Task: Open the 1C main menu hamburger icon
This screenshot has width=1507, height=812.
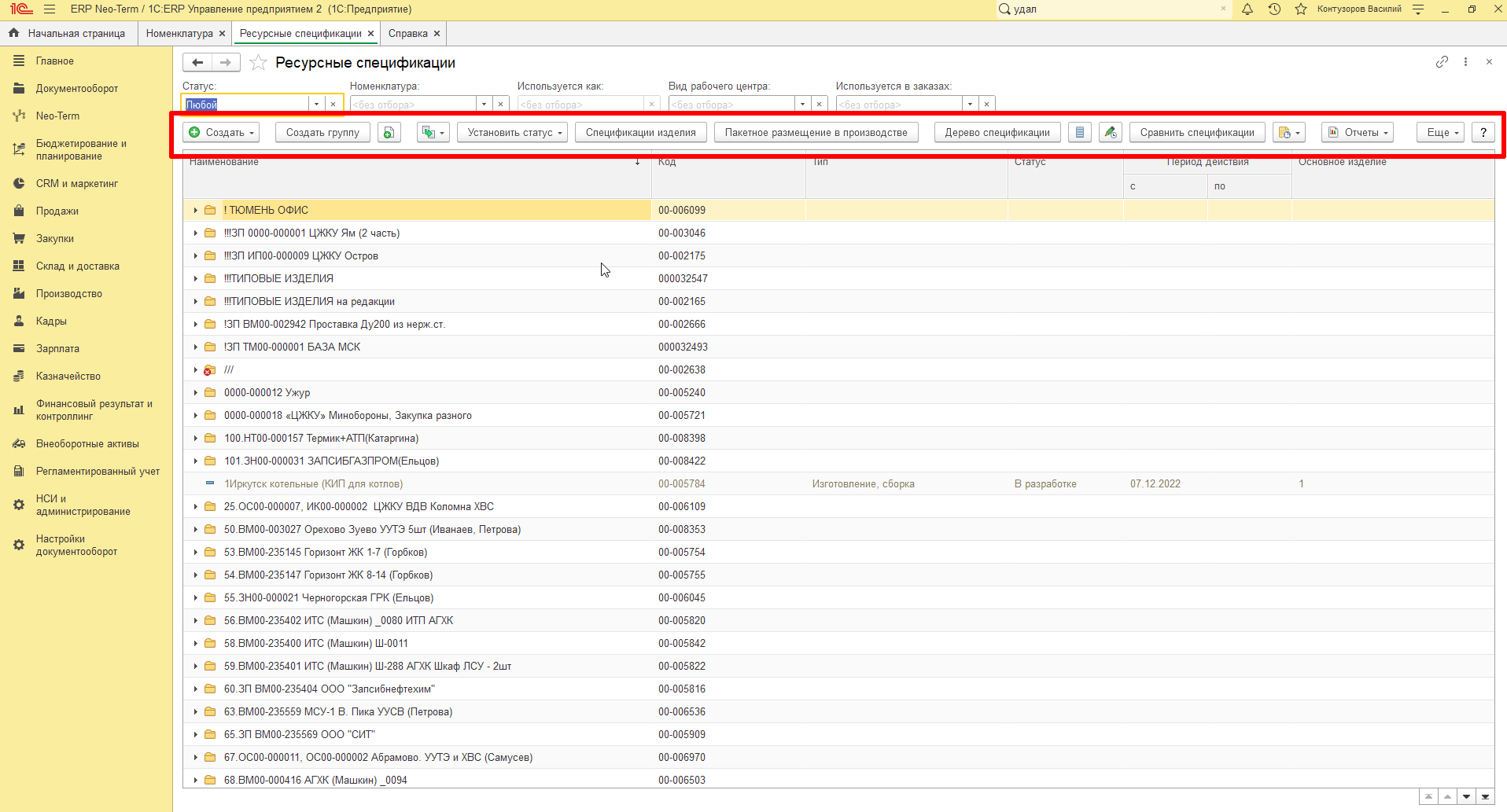Action: click(x=50, y=9)
